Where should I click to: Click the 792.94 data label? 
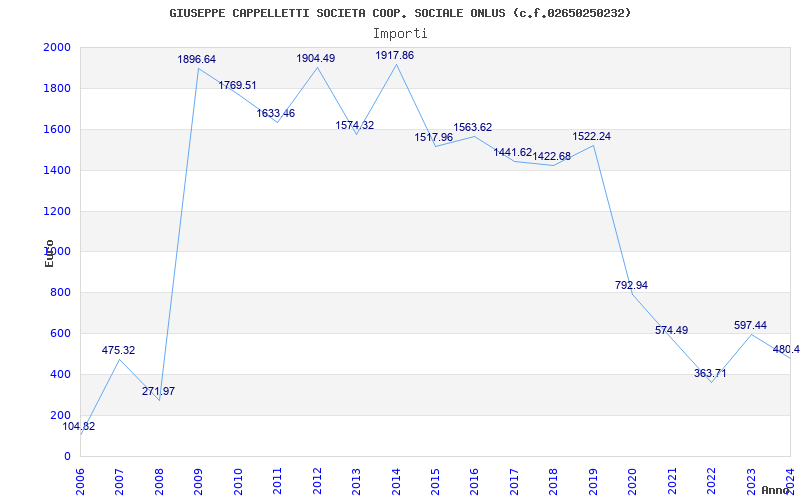click(x=631, y=286)
